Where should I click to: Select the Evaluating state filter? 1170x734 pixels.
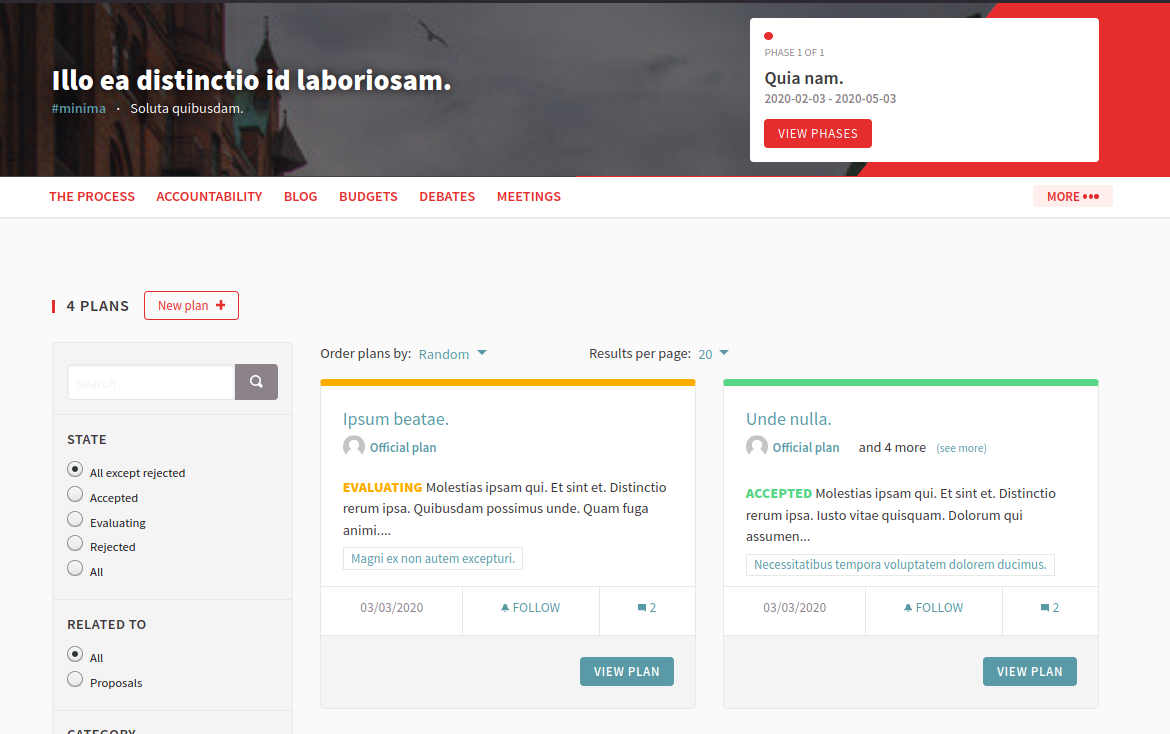pos(75,519)
